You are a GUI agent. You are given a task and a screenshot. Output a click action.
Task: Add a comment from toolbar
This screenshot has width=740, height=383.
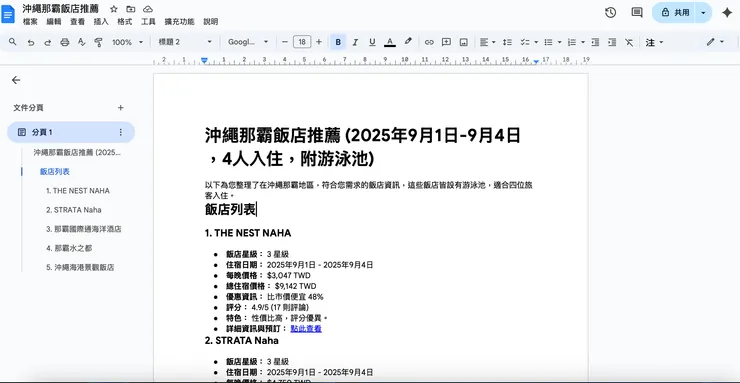click(x=446, y=42)
